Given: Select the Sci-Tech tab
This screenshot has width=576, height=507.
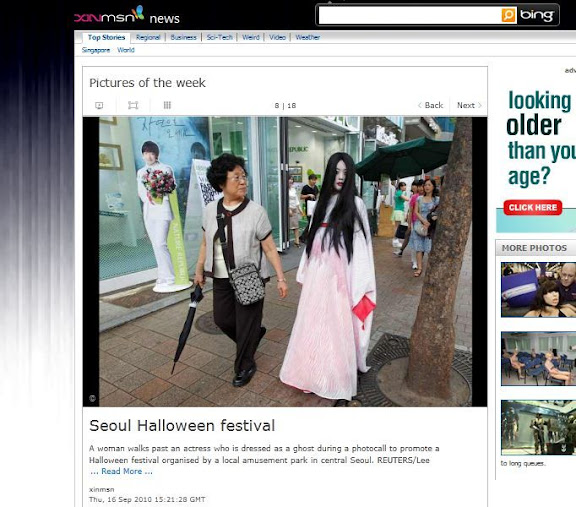Looking at the screenshot, I should click(219, 37).
